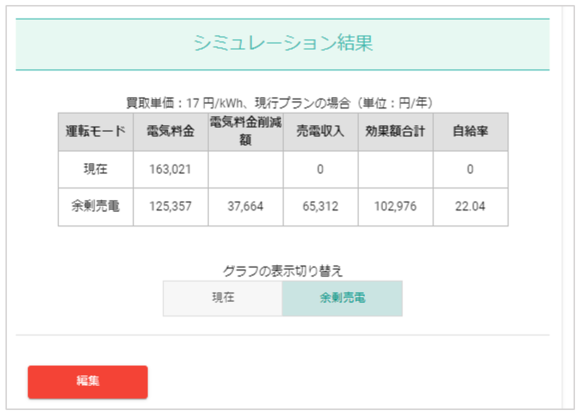Switch graph display to 現在
The height and width of the screenshot is (415, 581).
pos(223,298)
